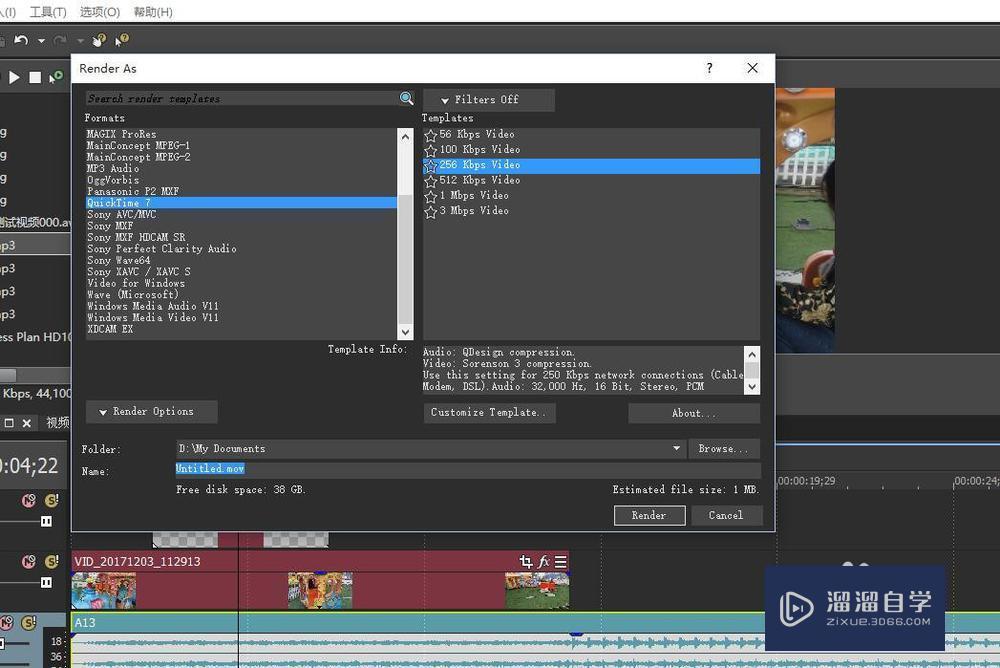Click Formats list scrollbar up arrow
Screen dimensions: 1000x668
[406, 136]
